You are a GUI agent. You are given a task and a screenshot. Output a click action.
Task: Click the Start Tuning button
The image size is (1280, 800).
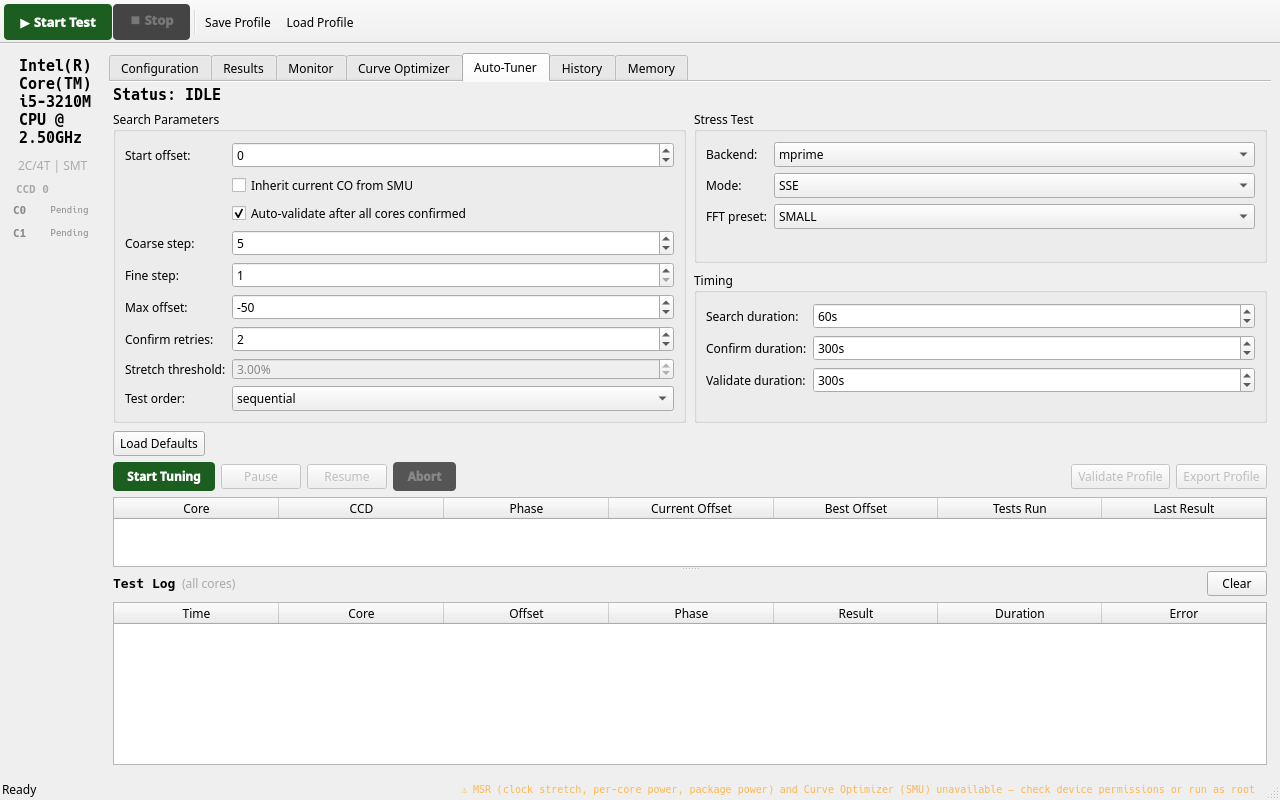[x=164, y=476]
